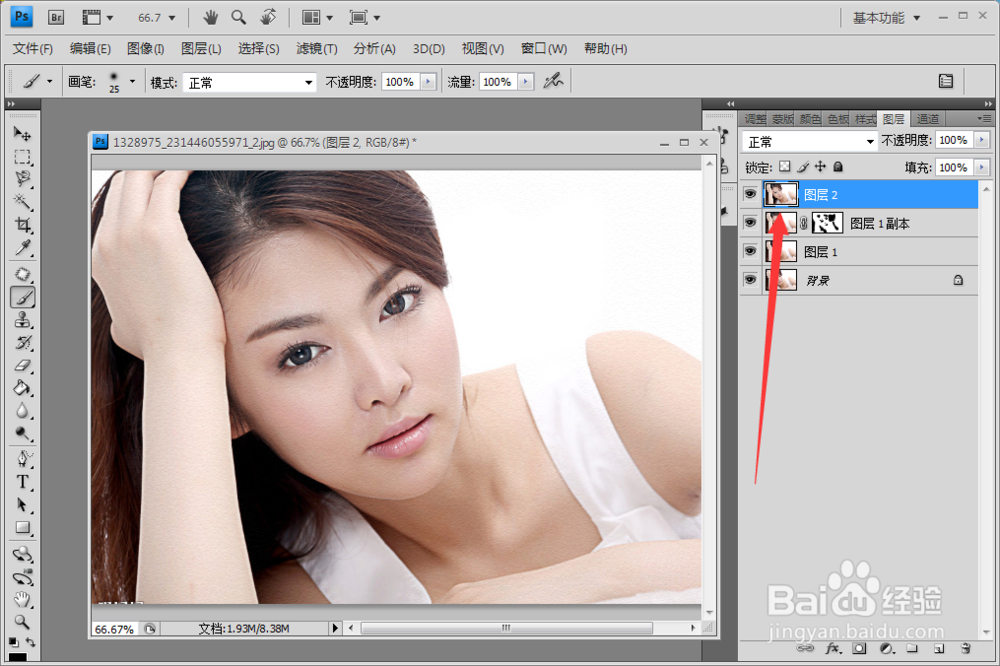Open the 不透明度 slider in options bar
The image size is (1000, 666).
pyautogui.click(x=429, y=82)
